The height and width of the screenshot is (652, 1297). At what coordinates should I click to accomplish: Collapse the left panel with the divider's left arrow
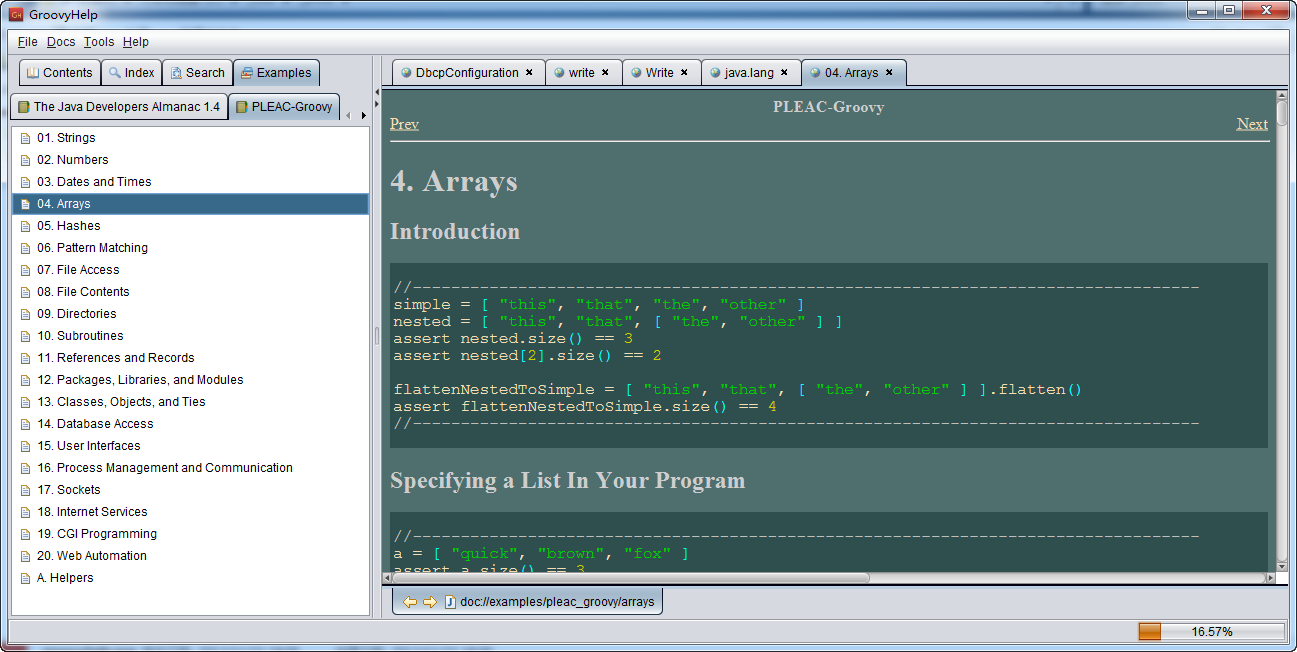pyautogui.click(x=377, y=93)
